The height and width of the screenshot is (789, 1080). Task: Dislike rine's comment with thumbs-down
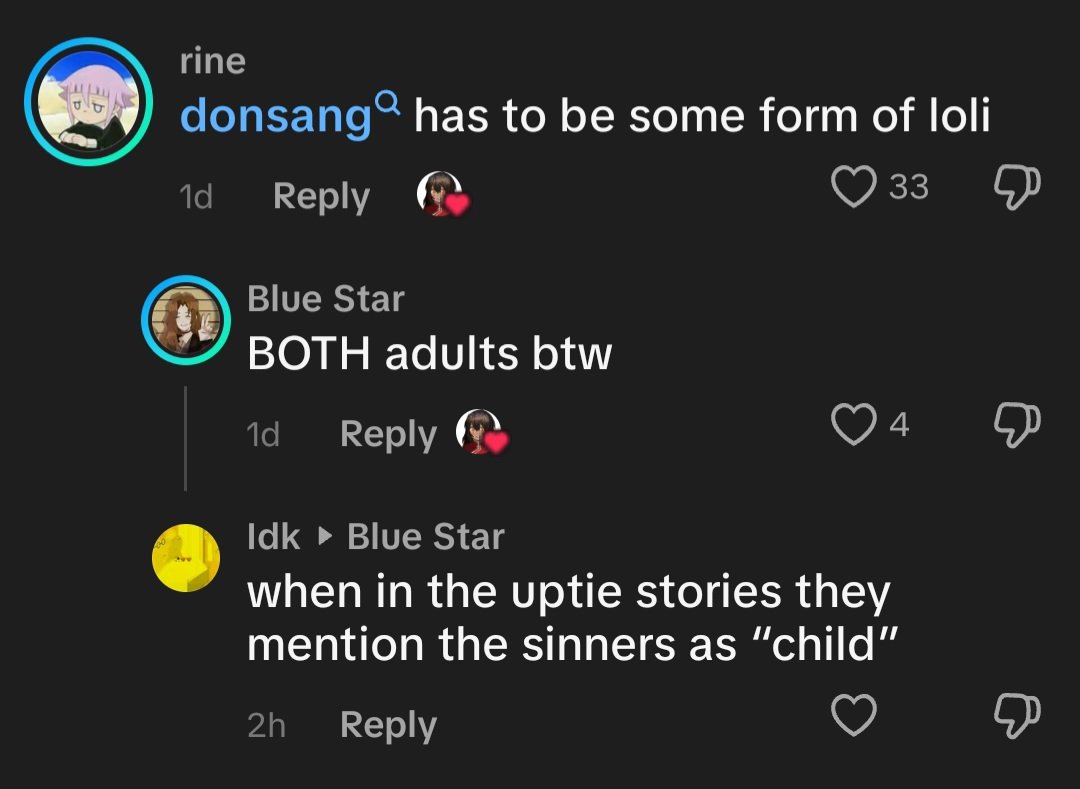[1017, 187]
